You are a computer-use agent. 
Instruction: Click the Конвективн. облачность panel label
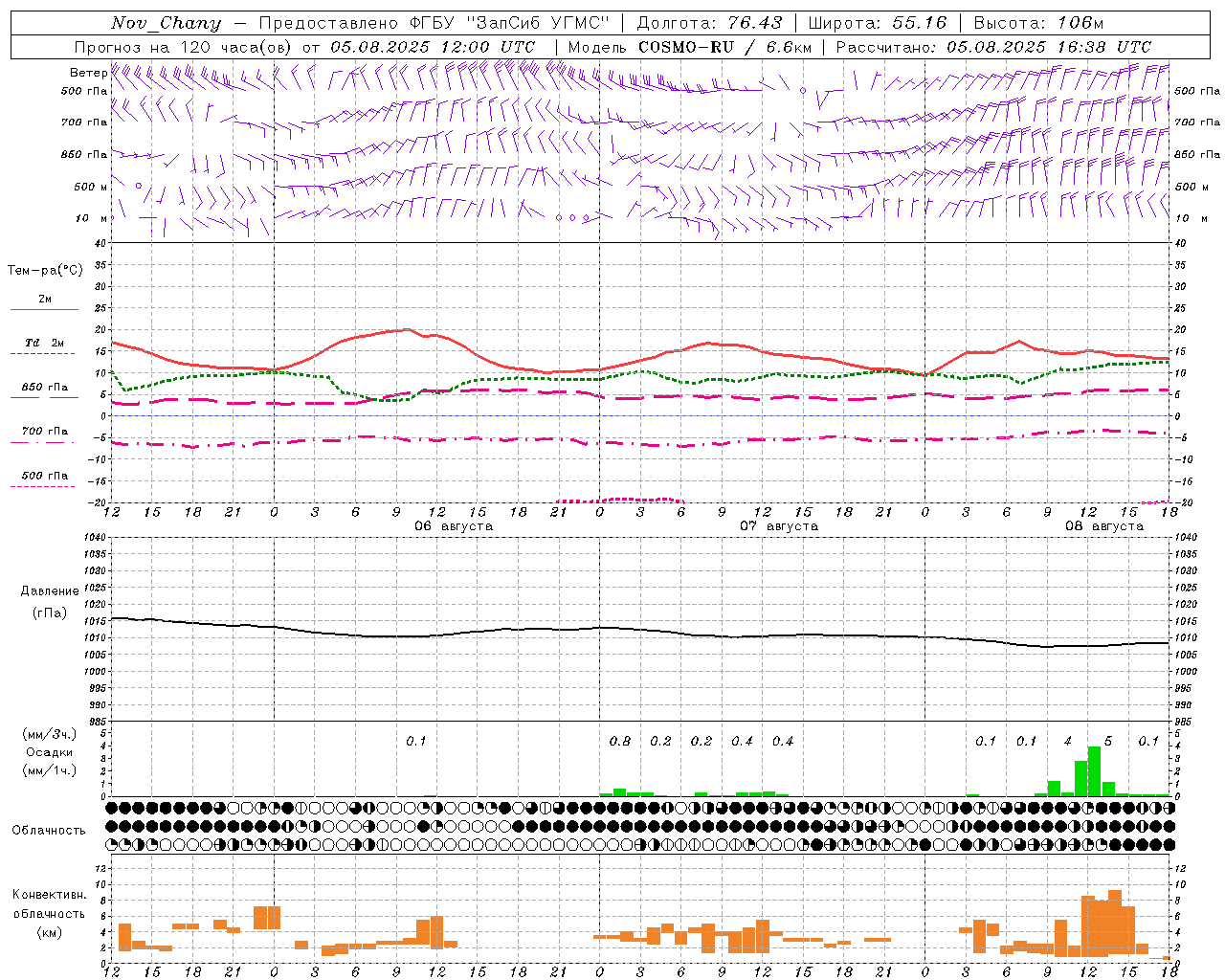[x=49, y=903]
